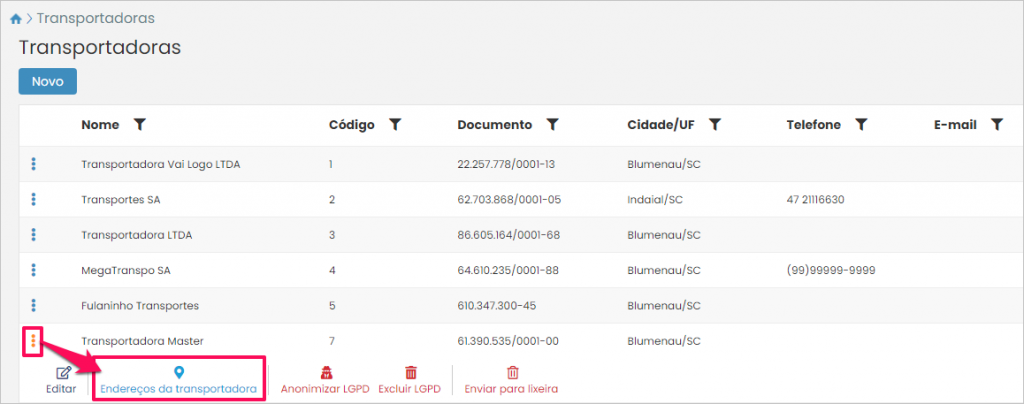The width and height of the screenshot is (1024, 404).
Task: Open filter for Telefone column
Action: coord(861,125)
